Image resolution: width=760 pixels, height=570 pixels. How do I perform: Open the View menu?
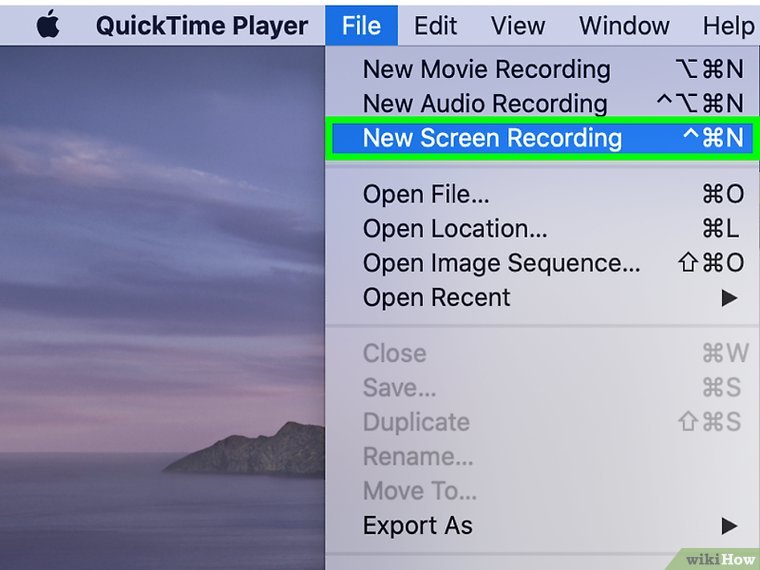point(518,26)
